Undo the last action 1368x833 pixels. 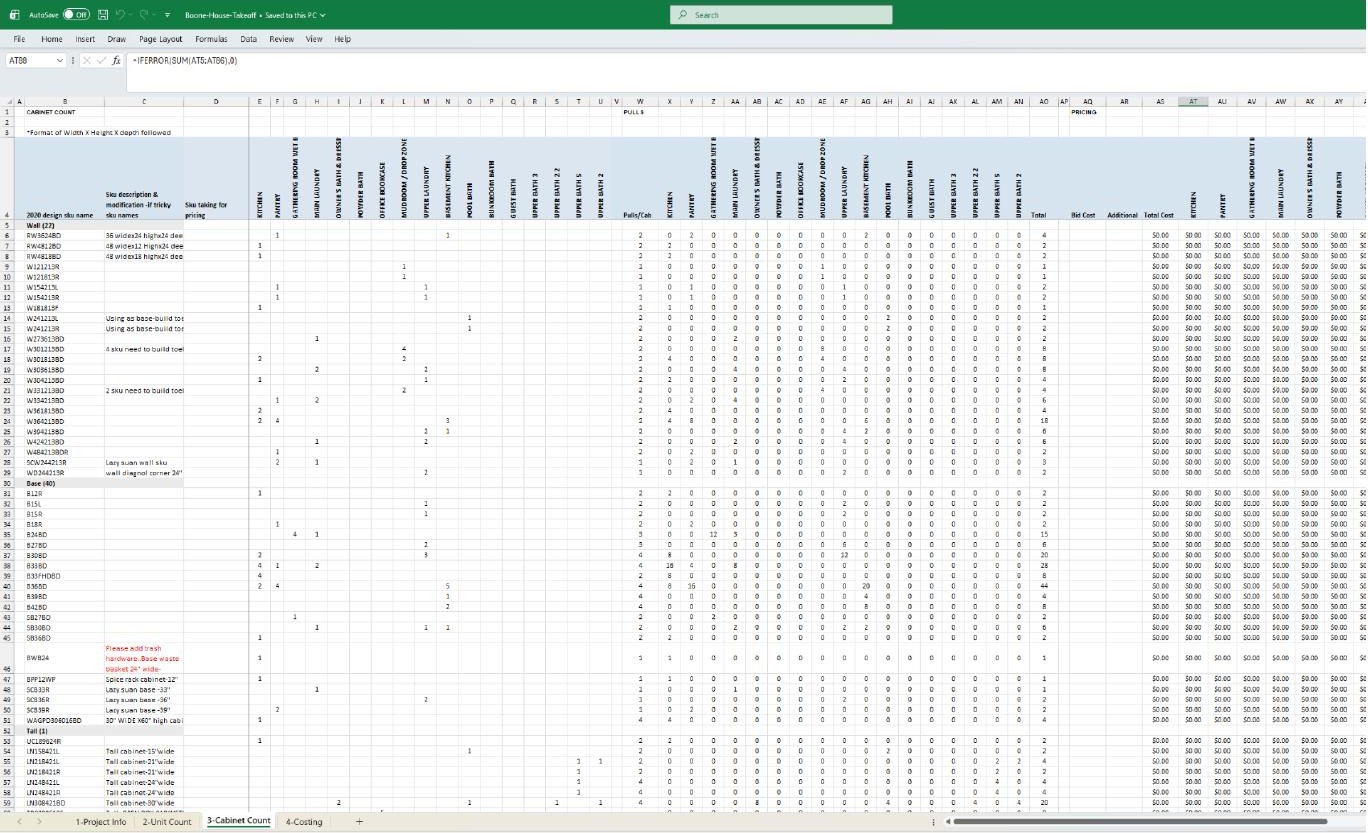[120, 15]
